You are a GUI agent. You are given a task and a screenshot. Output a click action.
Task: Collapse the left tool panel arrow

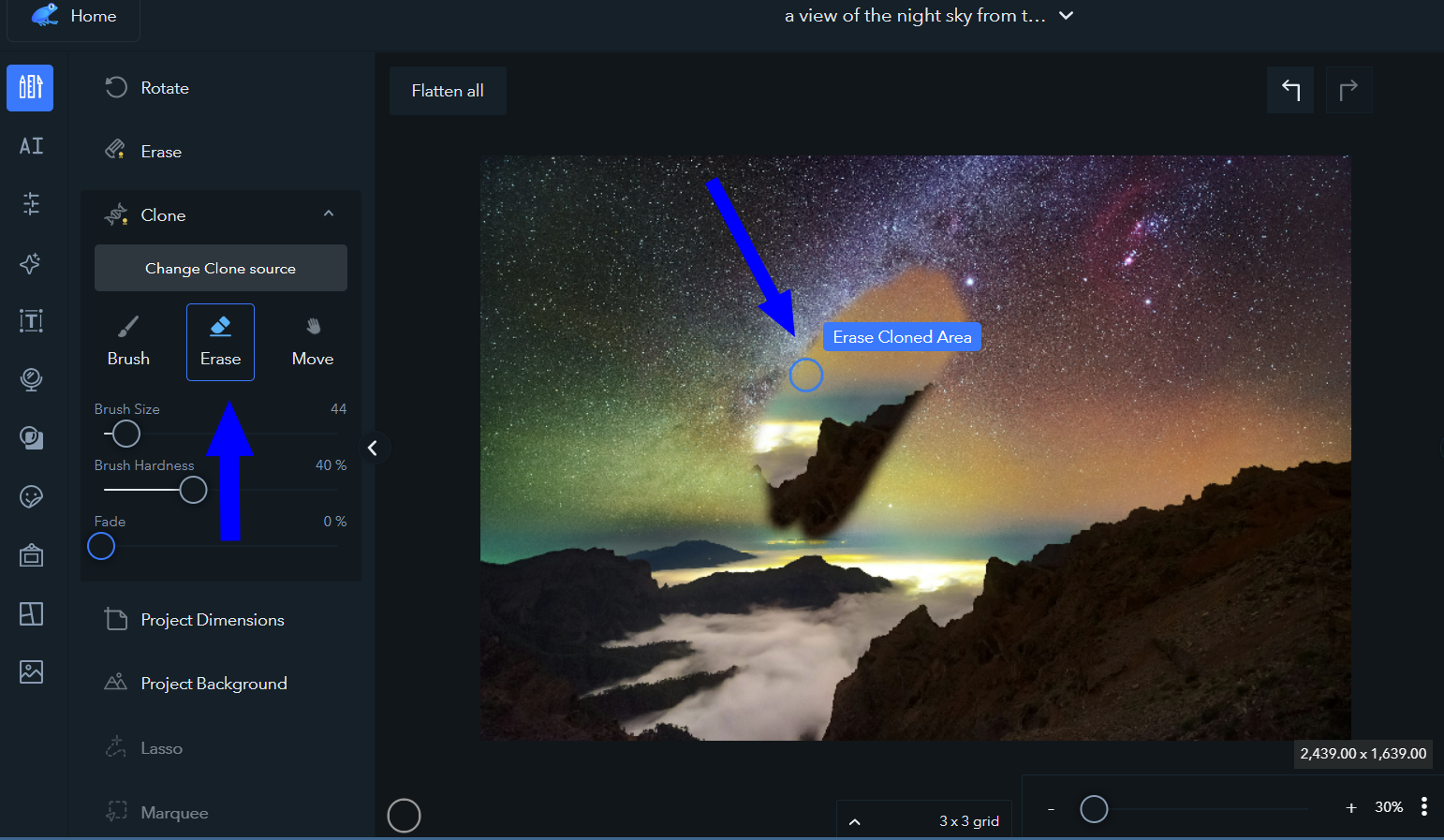pyautogui.click(x=373, y=448)
